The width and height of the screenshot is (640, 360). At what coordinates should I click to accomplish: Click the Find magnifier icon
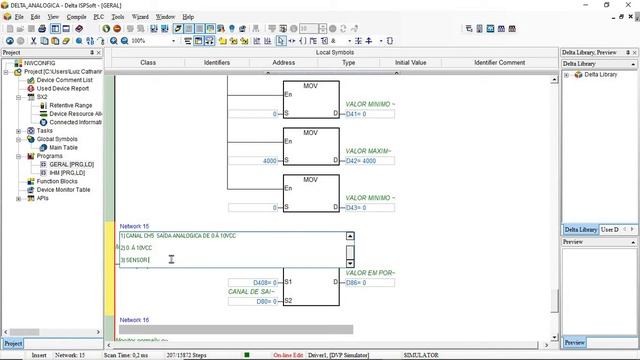79,41
